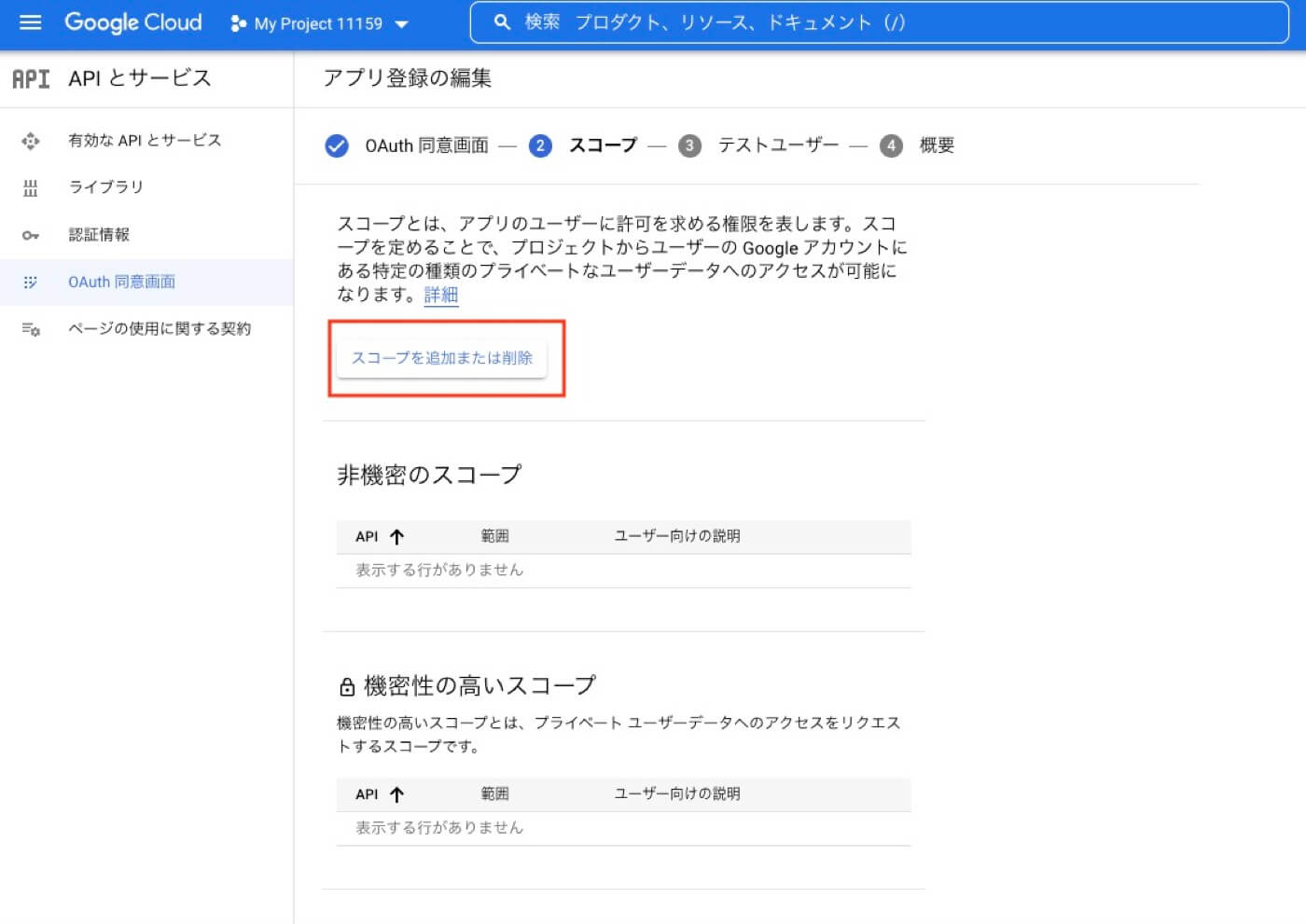Select the 認証情報 key icon
The width and height of the screenshot is (1306, 924).
pyautogui.click(x=31, y=235)
